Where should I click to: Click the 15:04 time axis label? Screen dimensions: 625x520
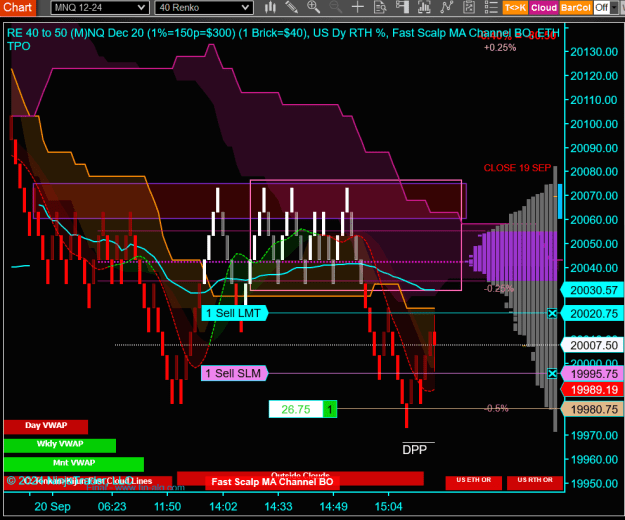(389, 507)
